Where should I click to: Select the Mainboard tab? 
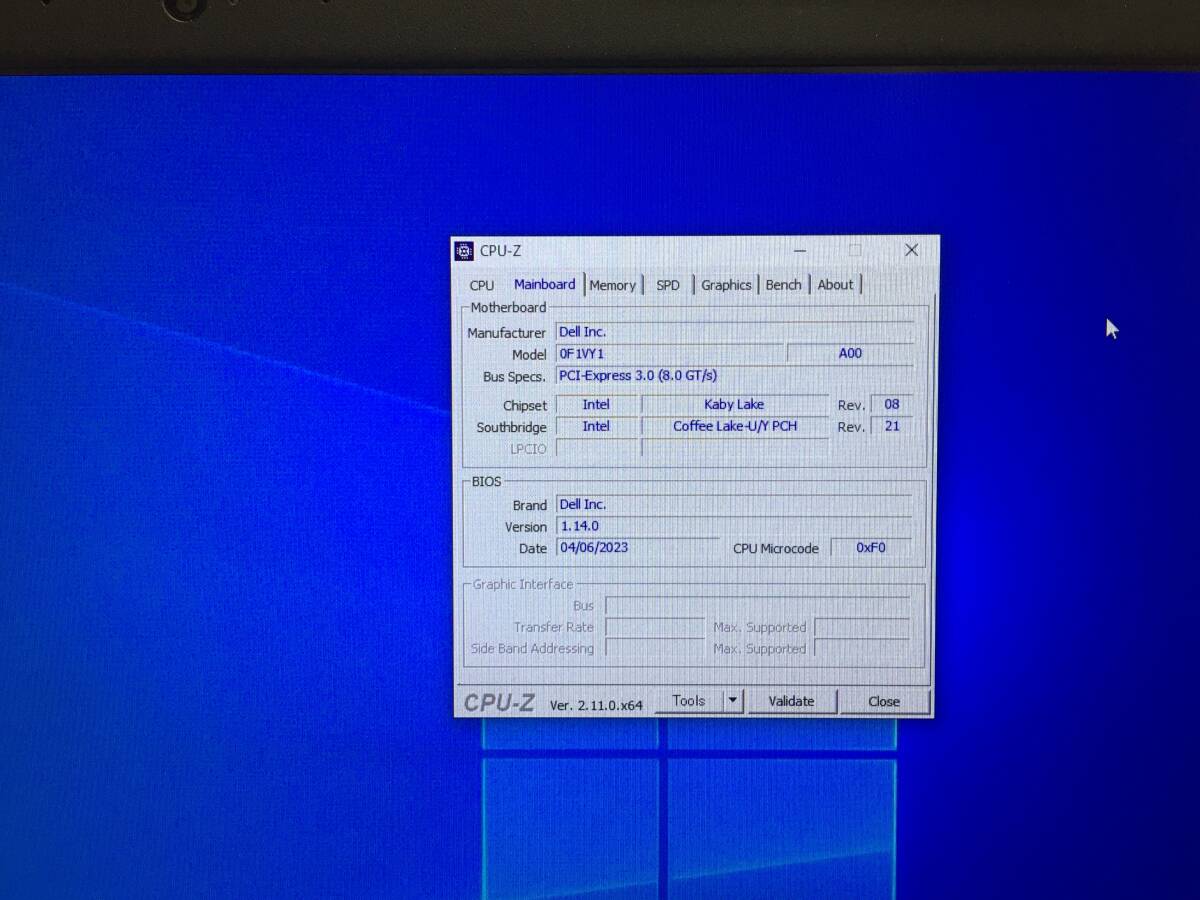[x=544, y=284]
